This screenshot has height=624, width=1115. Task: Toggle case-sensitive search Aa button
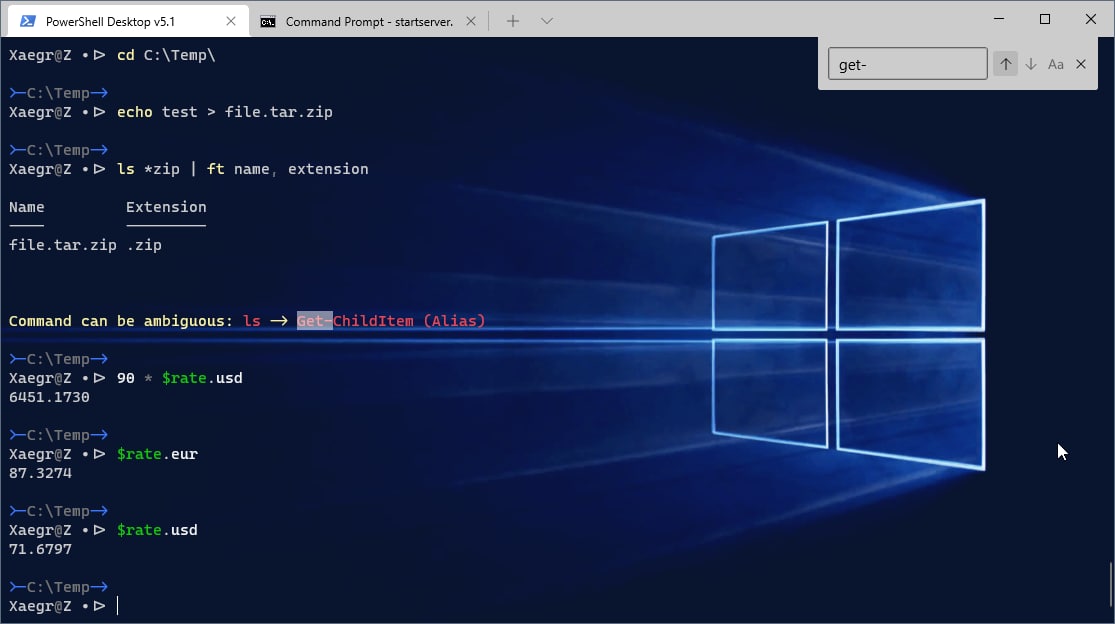[x=1056, y=64]
